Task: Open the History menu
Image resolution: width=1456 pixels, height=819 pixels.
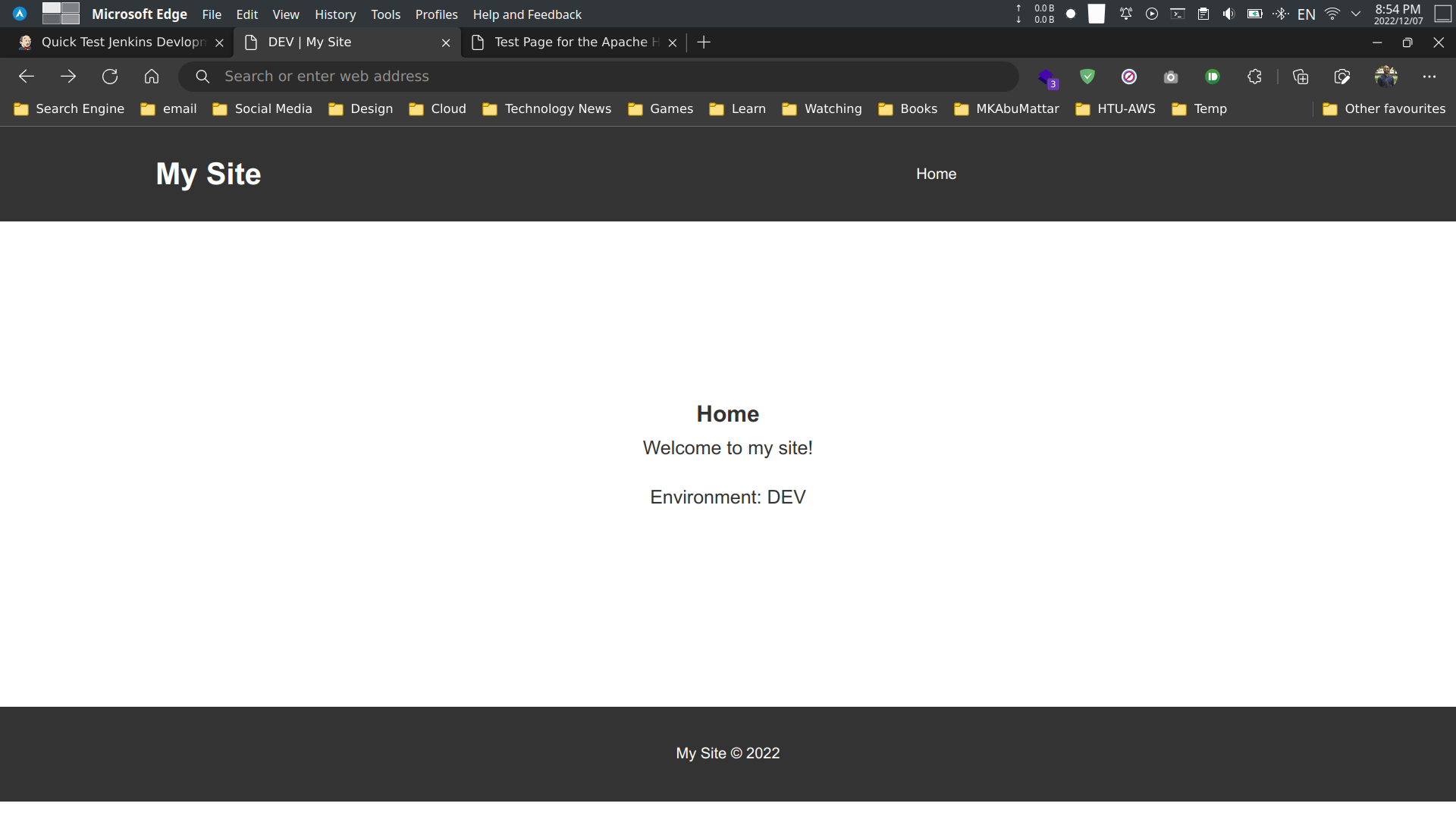Action: 334,14
